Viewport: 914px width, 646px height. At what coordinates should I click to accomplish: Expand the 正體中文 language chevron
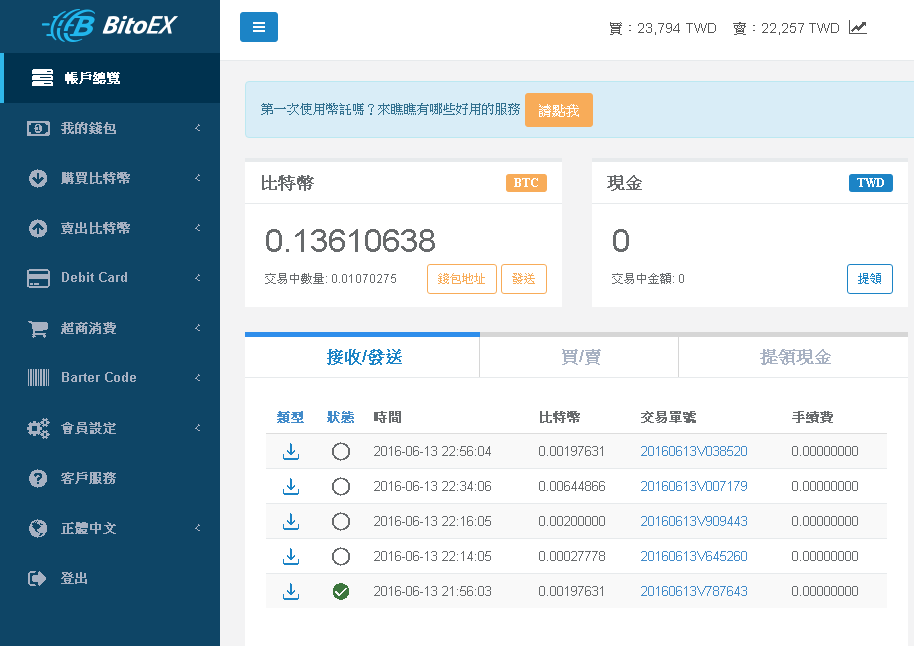point(198,528)
